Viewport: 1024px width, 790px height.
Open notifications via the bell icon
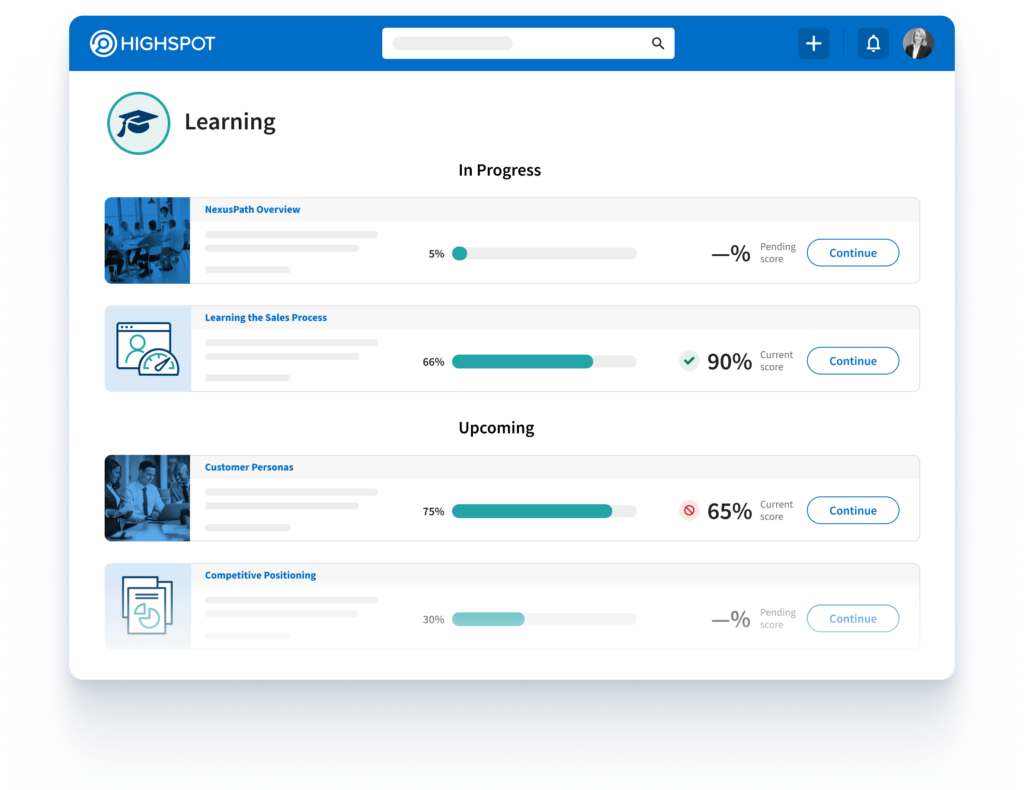coord(872,43)
